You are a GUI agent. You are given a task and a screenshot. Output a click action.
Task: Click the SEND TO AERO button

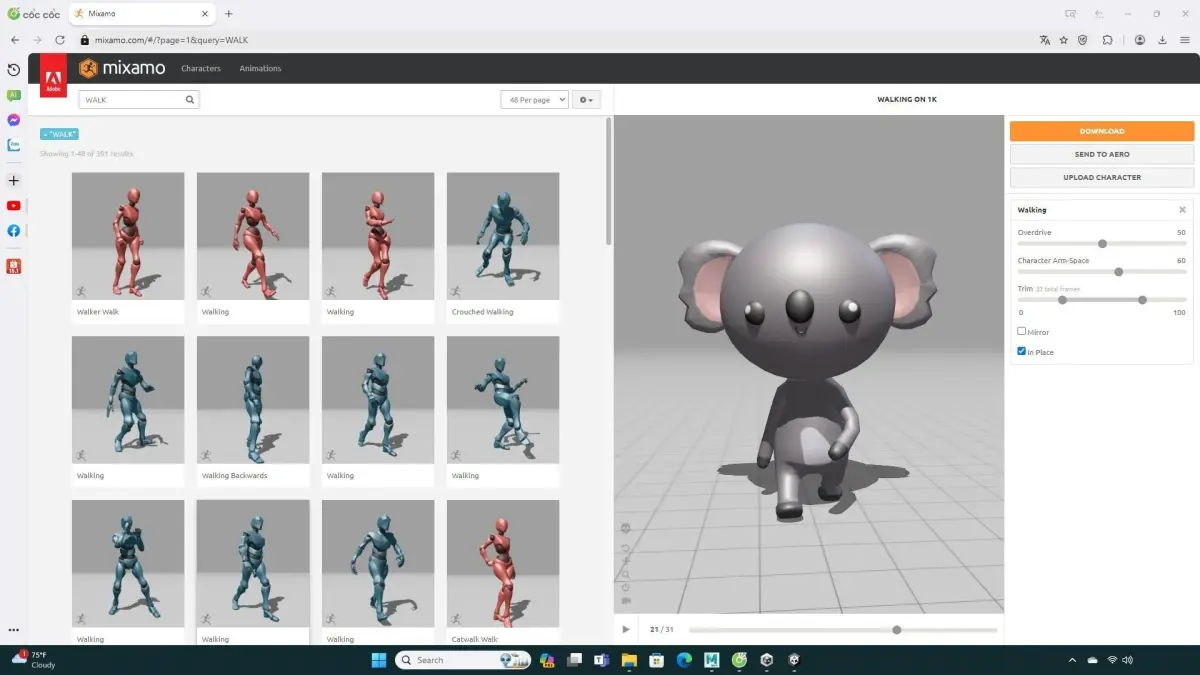[1102, 154]
